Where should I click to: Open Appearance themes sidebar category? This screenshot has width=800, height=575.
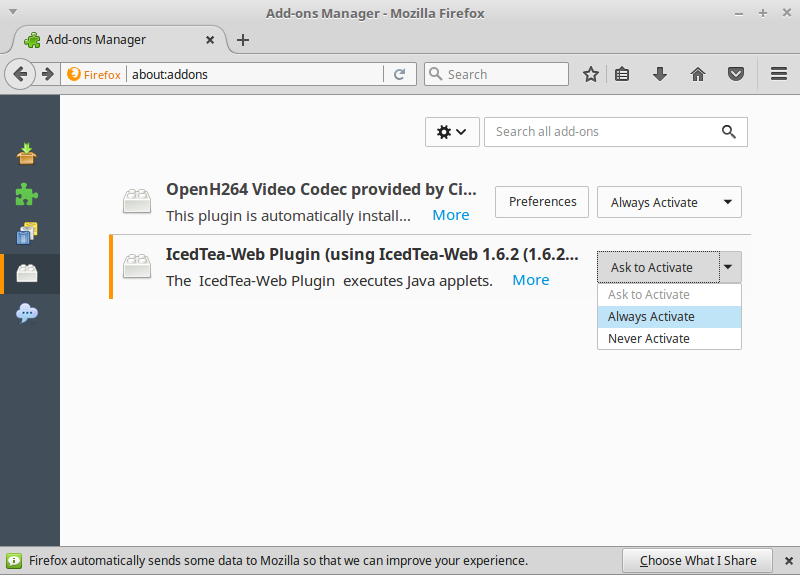point(27,233)
